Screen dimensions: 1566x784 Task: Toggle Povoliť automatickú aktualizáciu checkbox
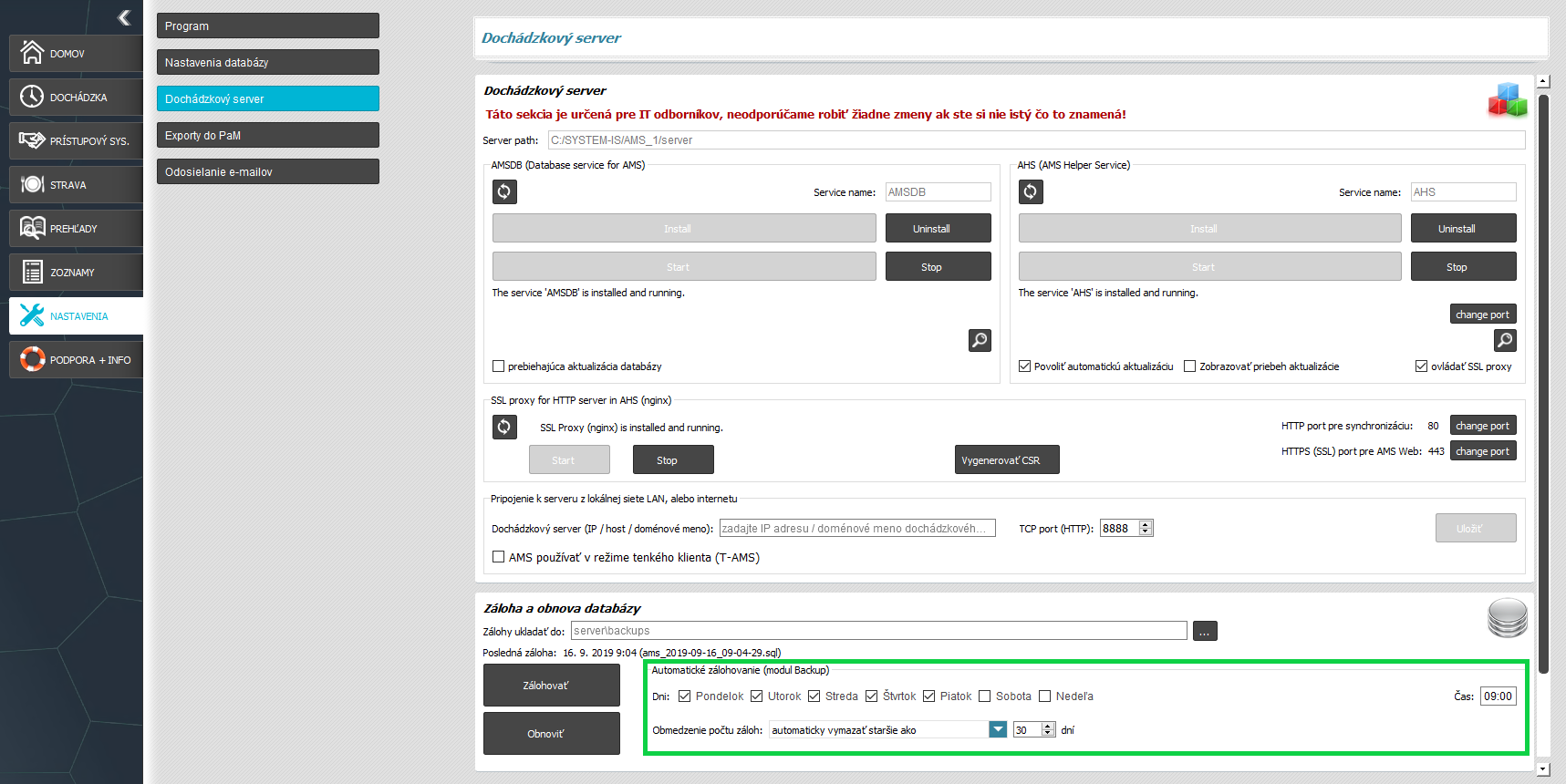(x=1024, y=366)
